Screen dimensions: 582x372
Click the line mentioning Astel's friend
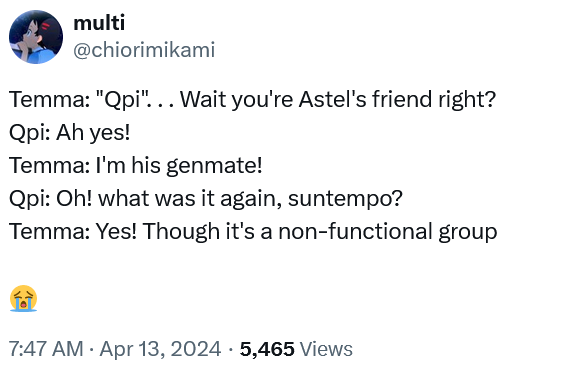(252, 100)
